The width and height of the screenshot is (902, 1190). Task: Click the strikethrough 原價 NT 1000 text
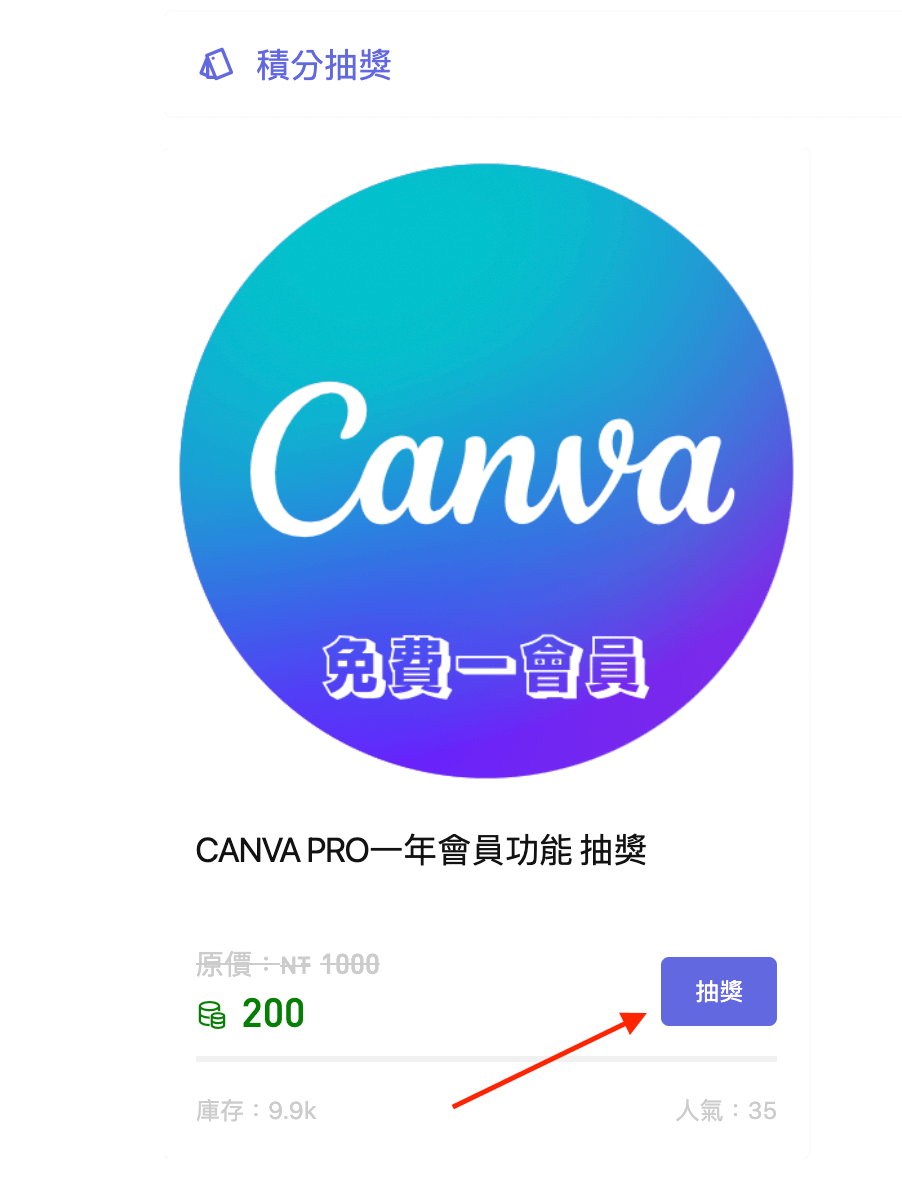[x=288, y=965]
